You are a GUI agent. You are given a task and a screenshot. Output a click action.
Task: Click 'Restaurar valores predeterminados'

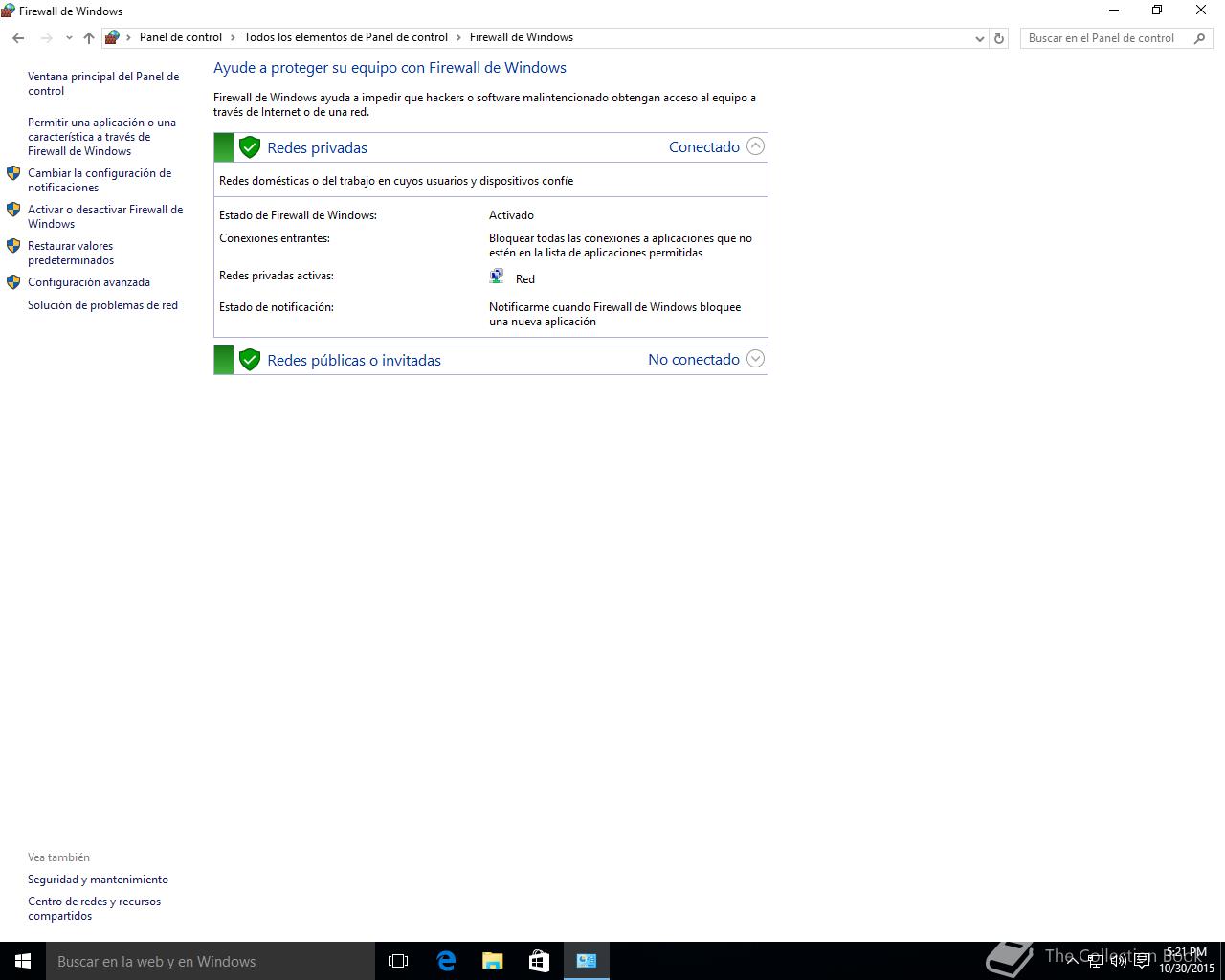[71, 253]
